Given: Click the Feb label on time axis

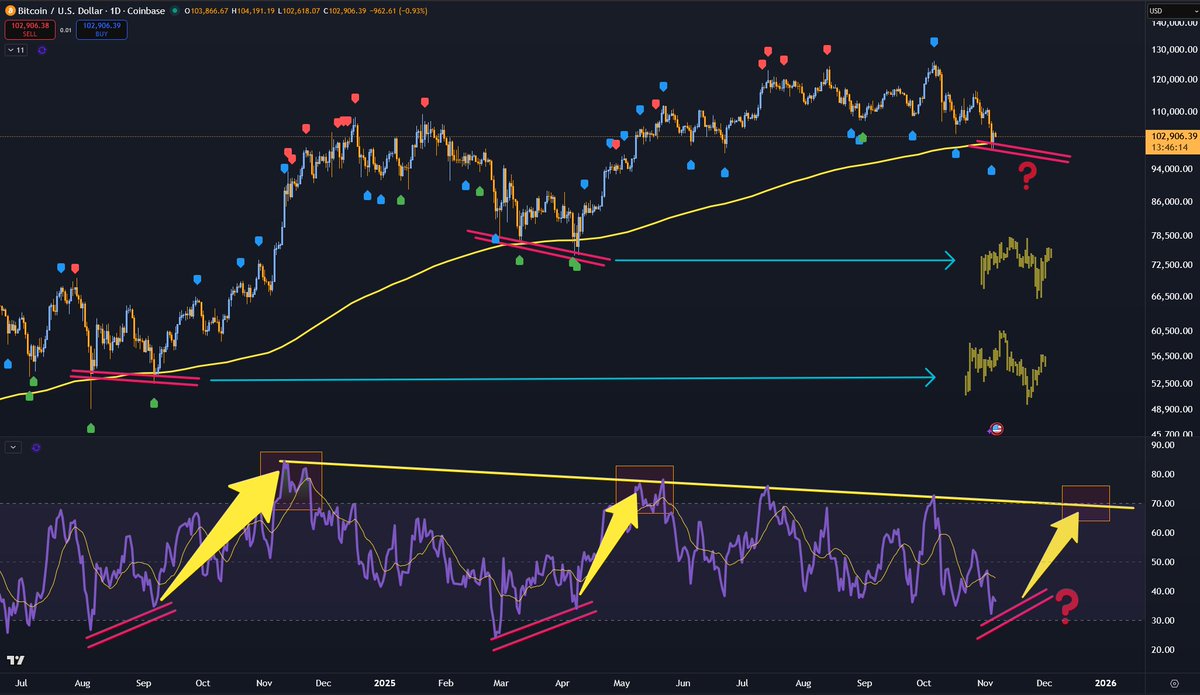Looking at the screenshot, I should coord(446,683).
